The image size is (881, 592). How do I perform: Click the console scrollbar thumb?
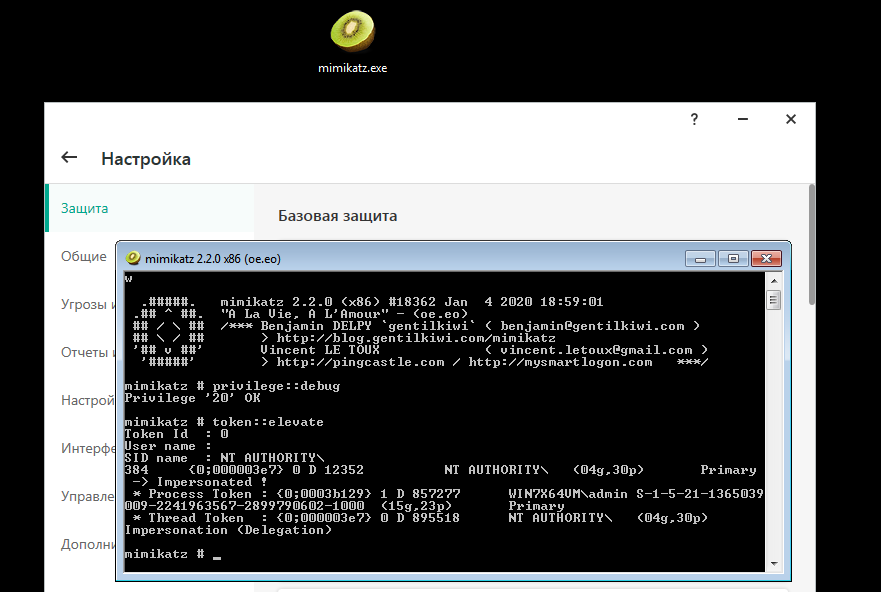click(x=774, y=300)
